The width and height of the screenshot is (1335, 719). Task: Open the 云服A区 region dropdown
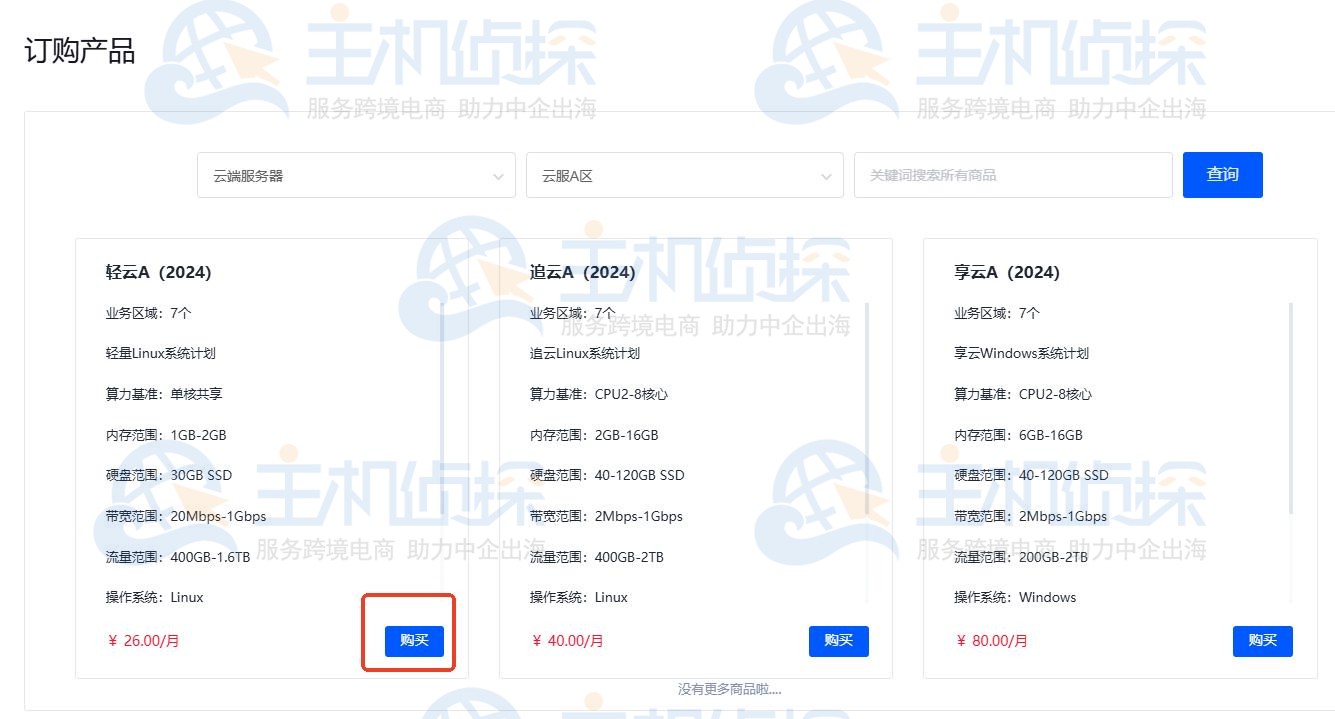(x=685, y=175)
